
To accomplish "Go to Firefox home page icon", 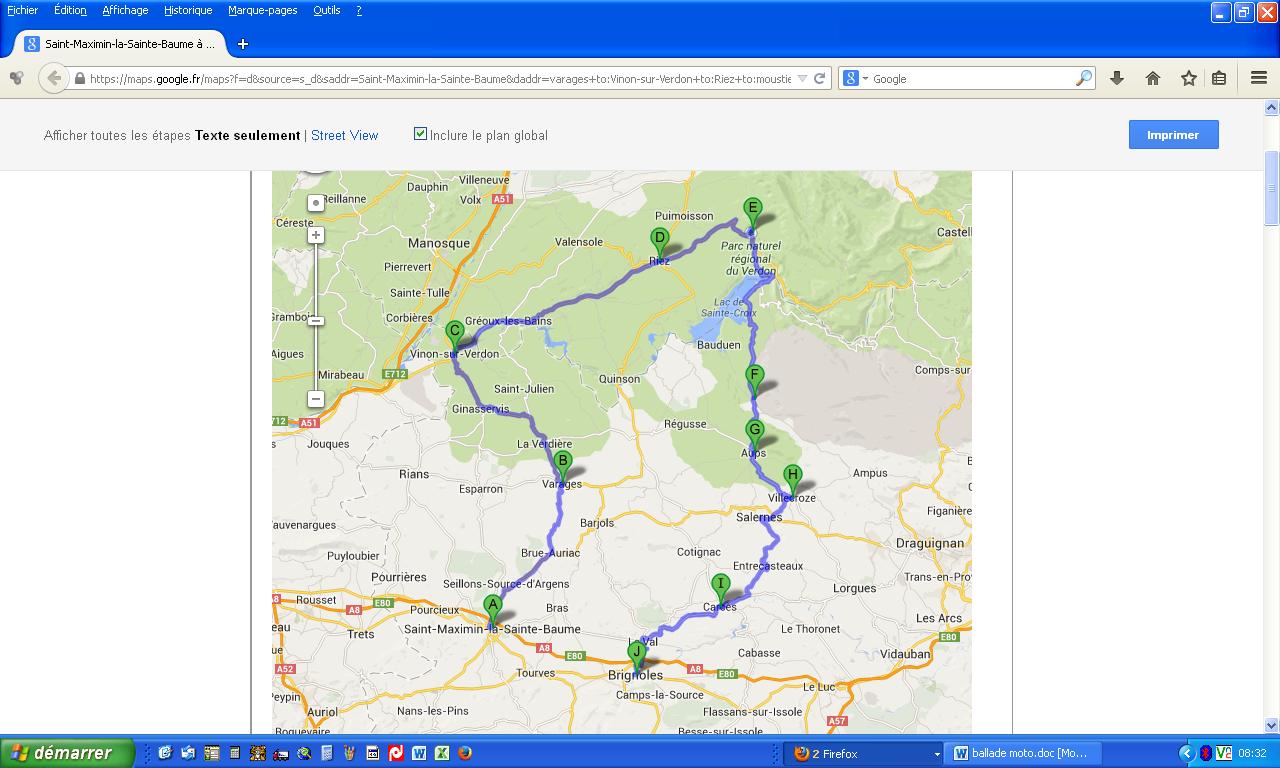I will [x=1153, y=78].
